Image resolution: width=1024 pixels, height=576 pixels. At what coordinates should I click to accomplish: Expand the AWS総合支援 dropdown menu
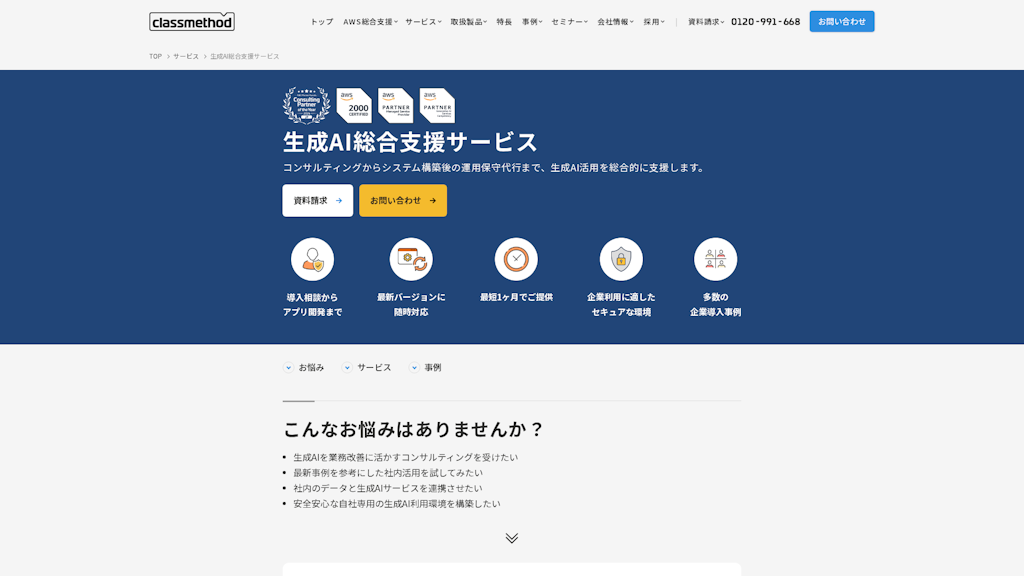[369, 22]
